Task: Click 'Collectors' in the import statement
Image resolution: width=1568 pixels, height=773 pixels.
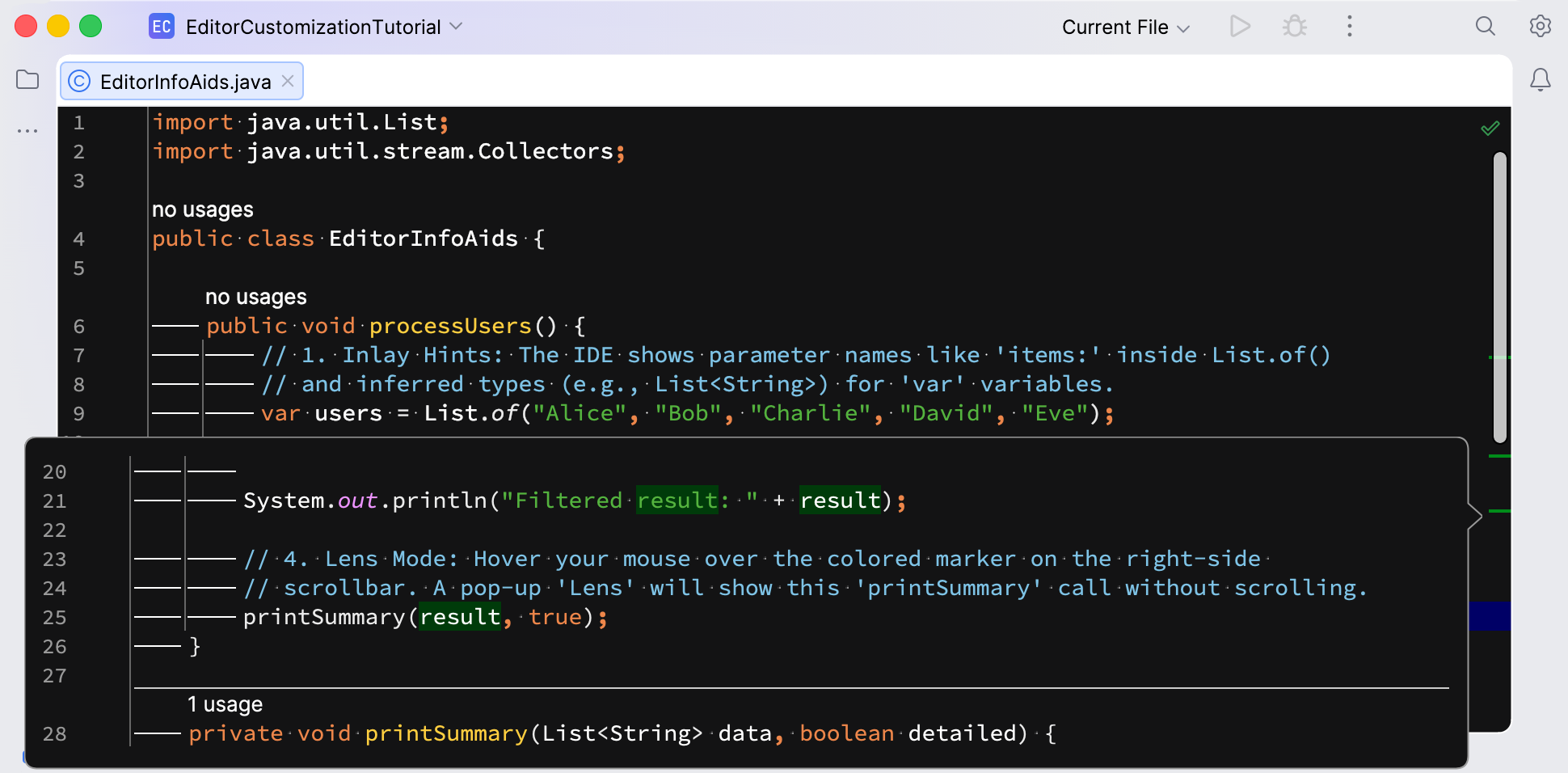Action: (546, 152)
